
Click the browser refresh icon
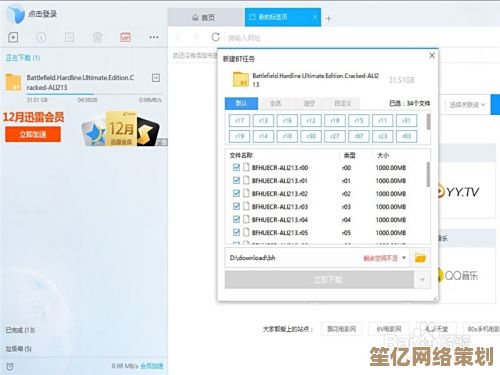click(x=216, y=37)
